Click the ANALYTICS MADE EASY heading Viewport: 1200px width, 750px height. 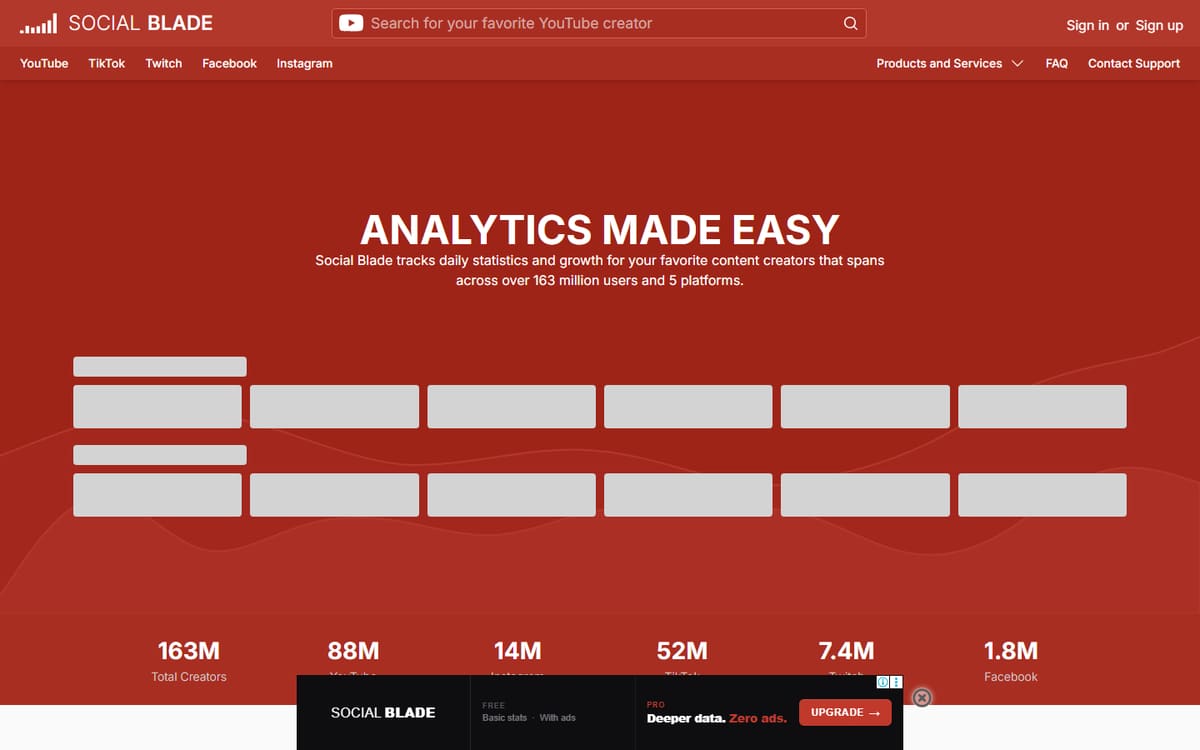click(x=600, y=230)
